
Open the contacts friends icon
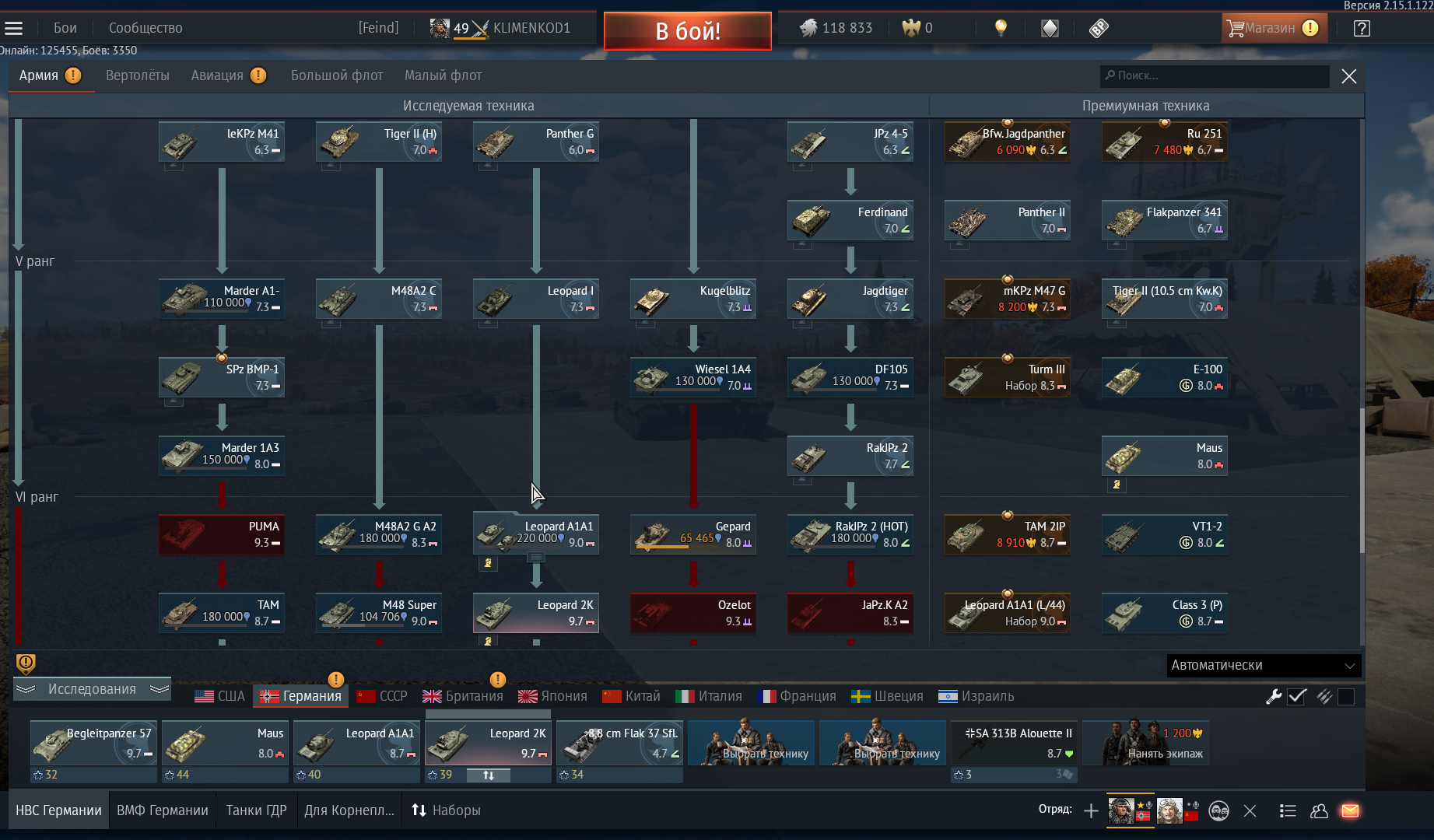pos(1319,811)
